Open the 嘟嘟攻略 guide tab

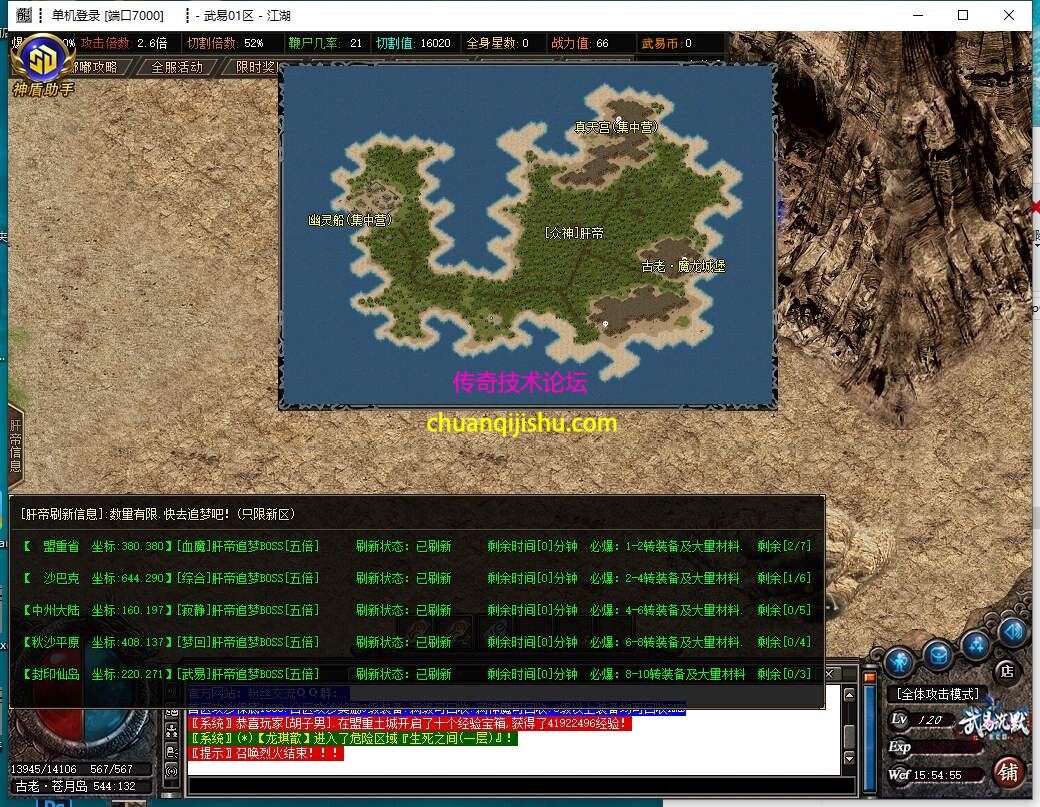[95, 67]
